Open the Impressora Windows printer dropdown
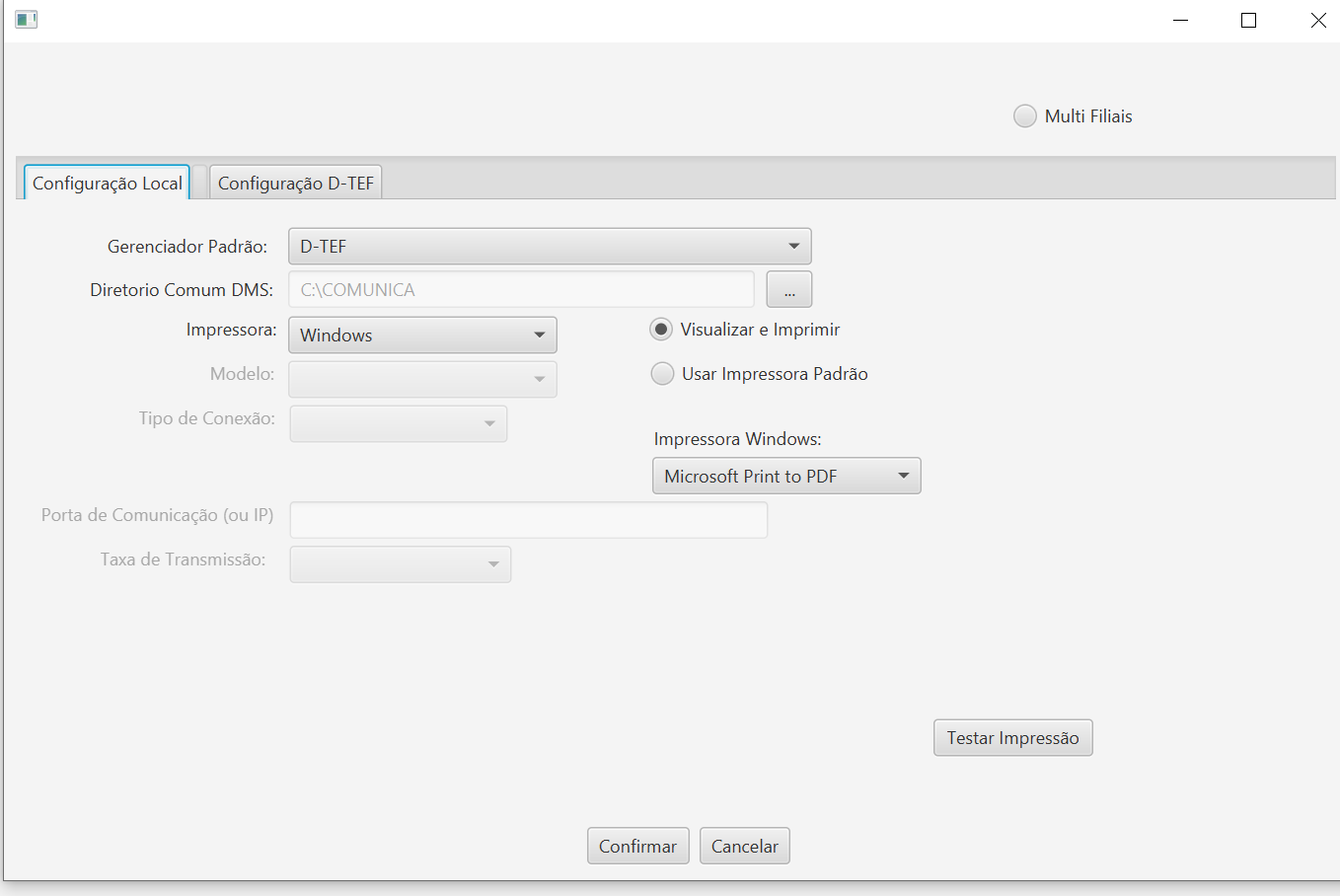The image size is (1340, 896). coord(786,477)
